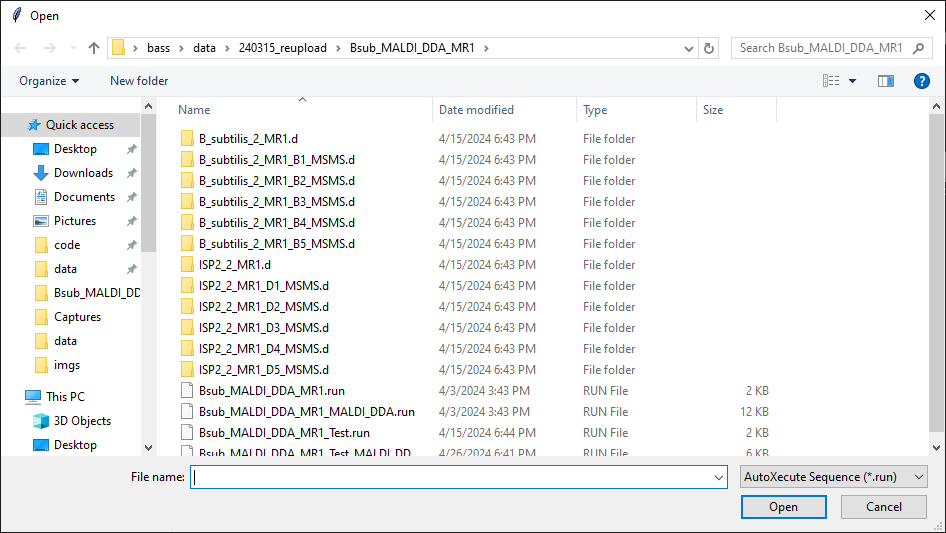Screen dimensions: 946x533
Task: Open Desktop under Quick access
Action: click(75, 149)
